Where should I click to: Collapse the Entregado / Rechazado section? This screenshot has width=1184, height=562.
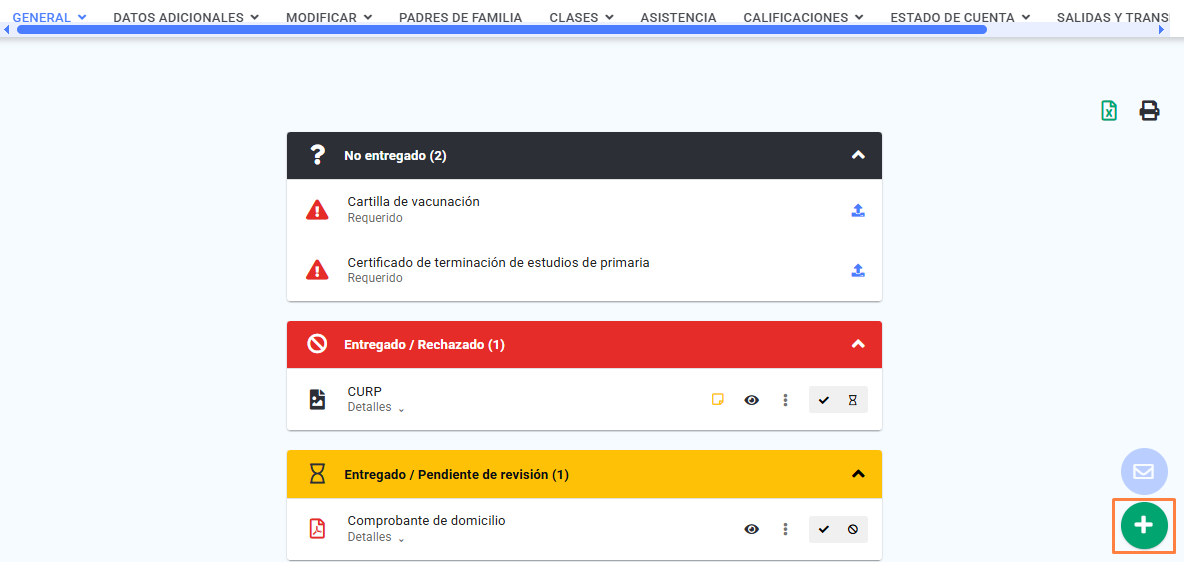click(x=857, y=344)
